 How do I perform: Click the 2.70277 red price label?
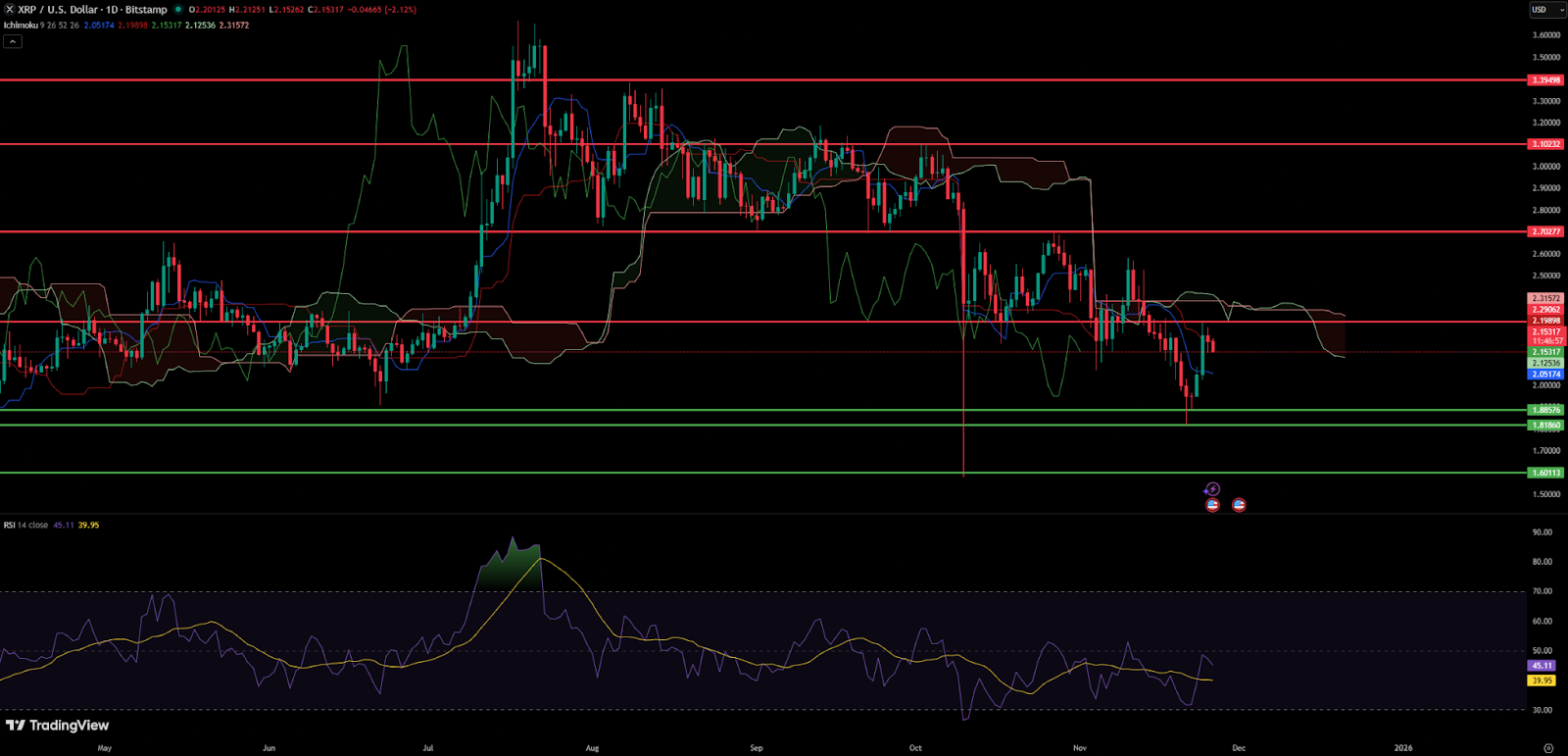click(x=1546, y=232)
